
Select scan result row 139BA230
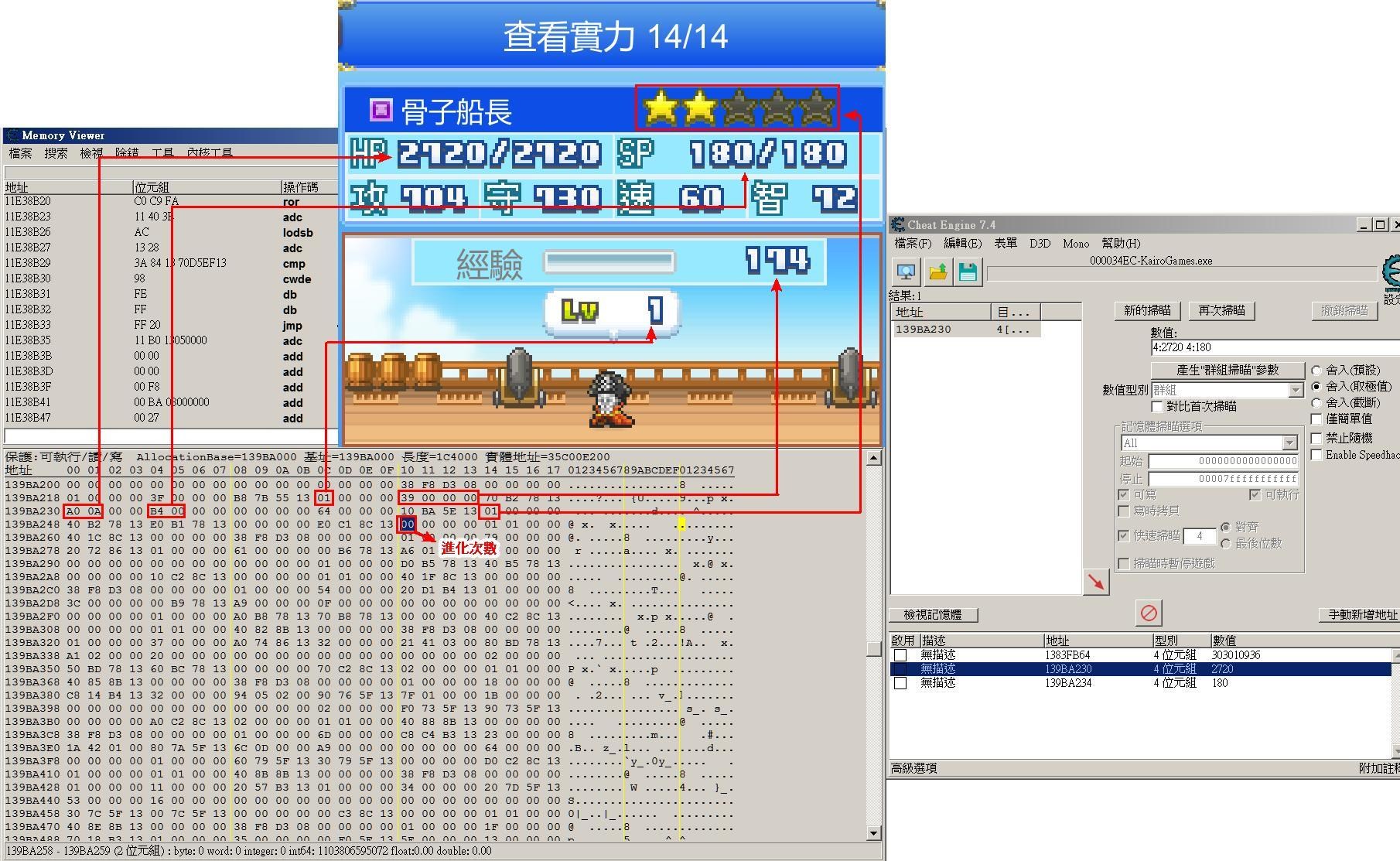pyautogui.click(x=967, y=330)
